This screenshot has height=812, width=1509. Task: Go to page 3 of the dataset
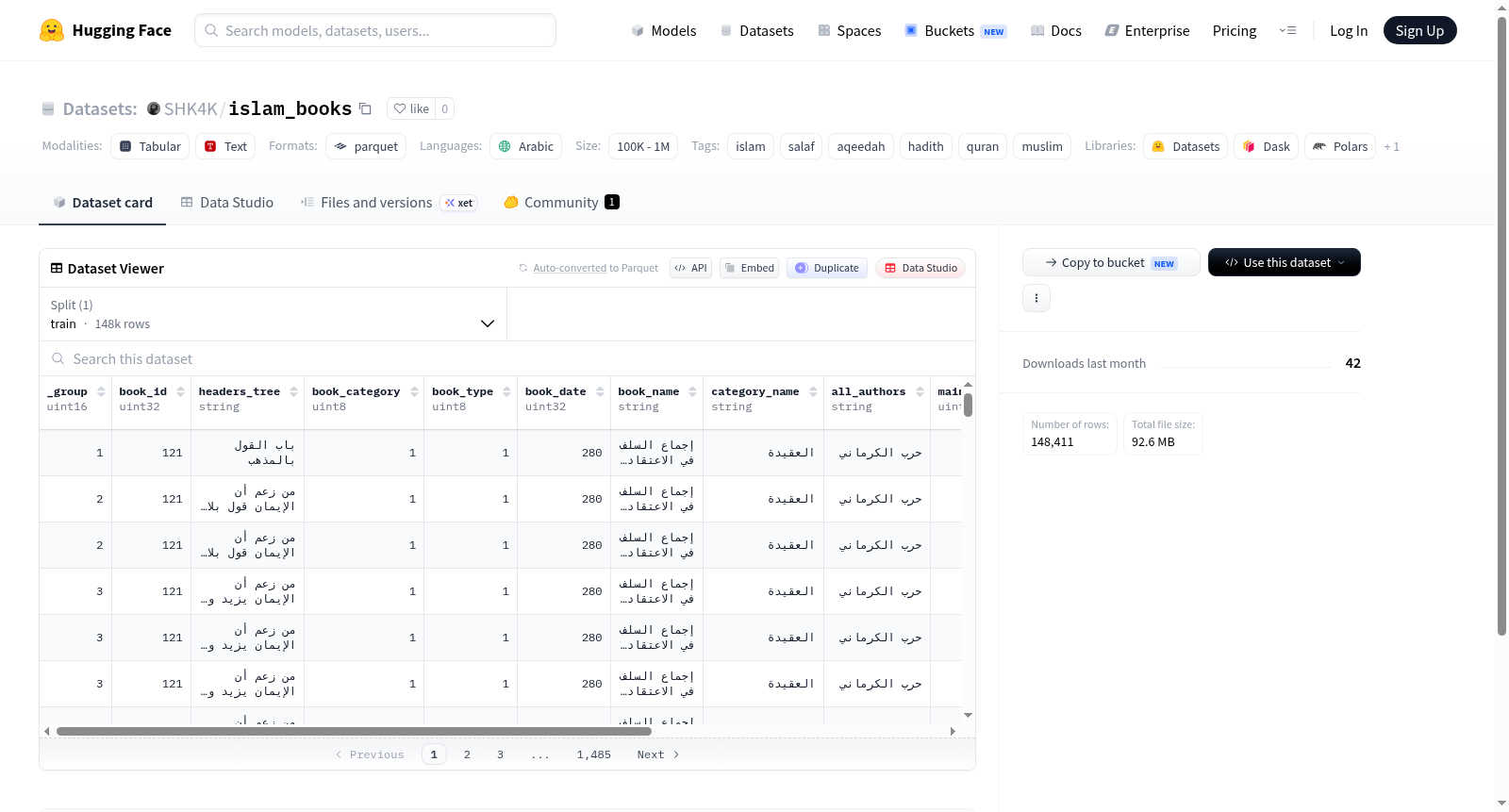500,754
